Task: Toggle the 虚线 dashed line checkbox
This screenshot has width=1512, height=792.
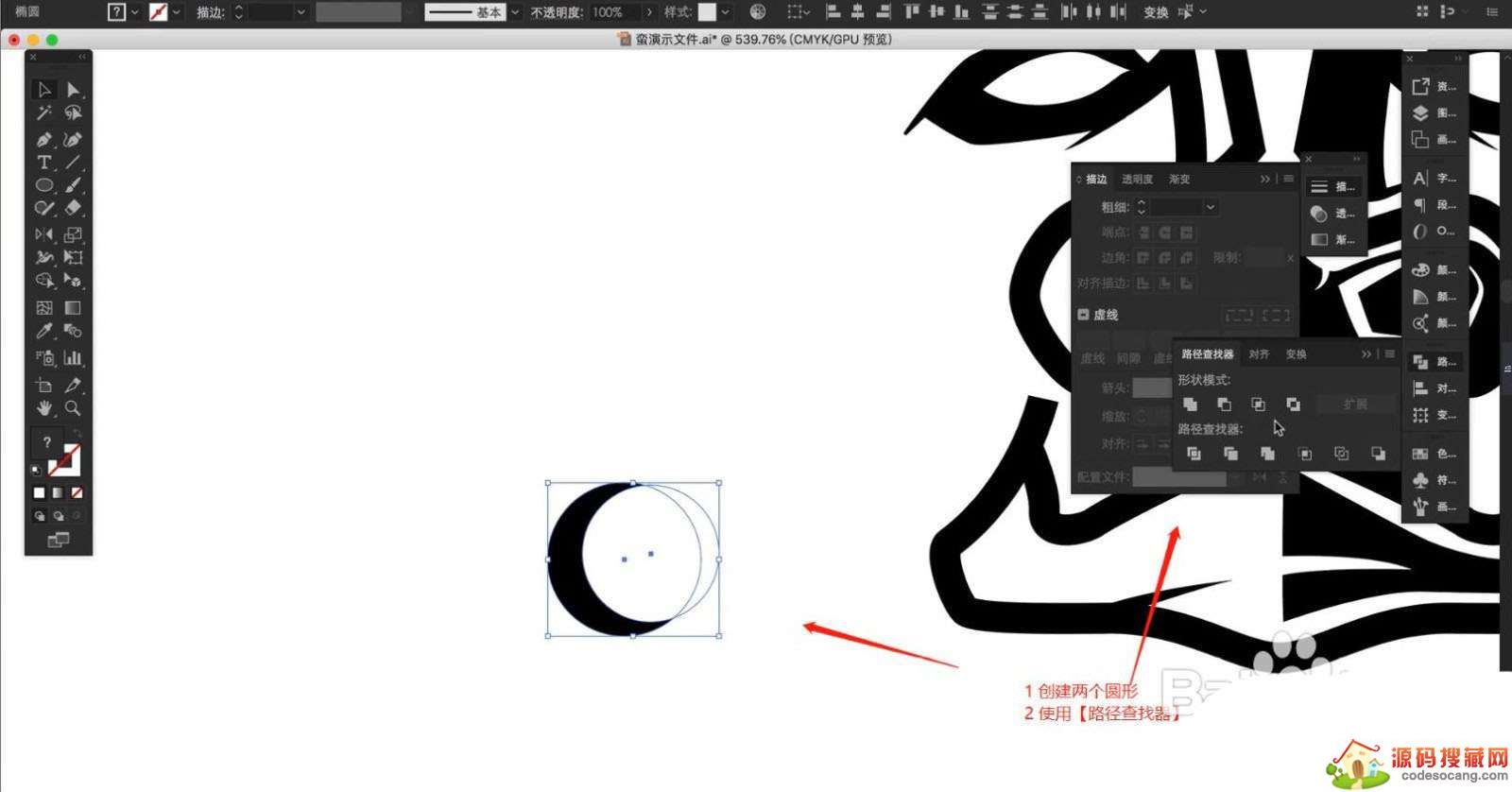Action: pos(1084,315)
